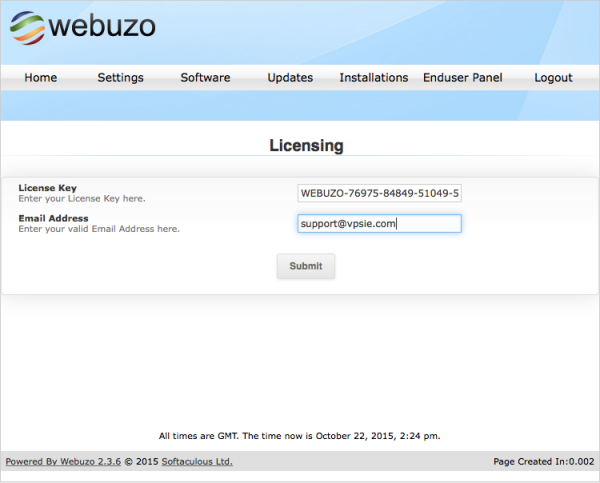The image size is (600, 483).
Task: Open the Installations menu item
Action: [374, 78]
